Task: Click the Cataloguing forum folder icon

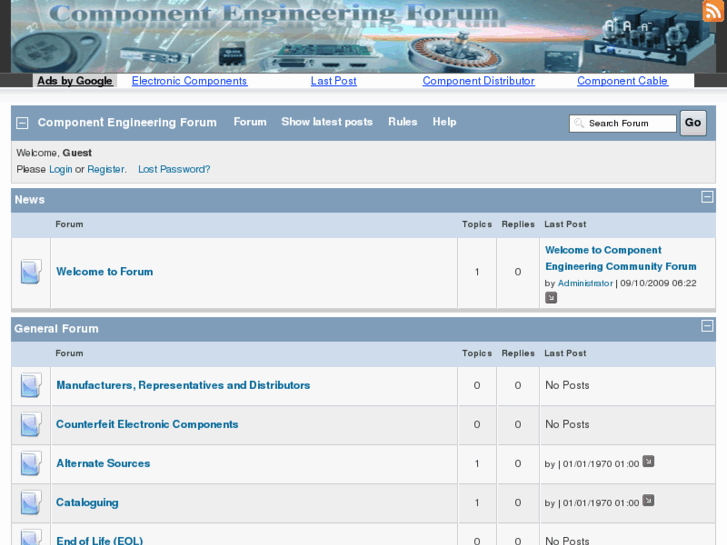Action: coord(31,503)
